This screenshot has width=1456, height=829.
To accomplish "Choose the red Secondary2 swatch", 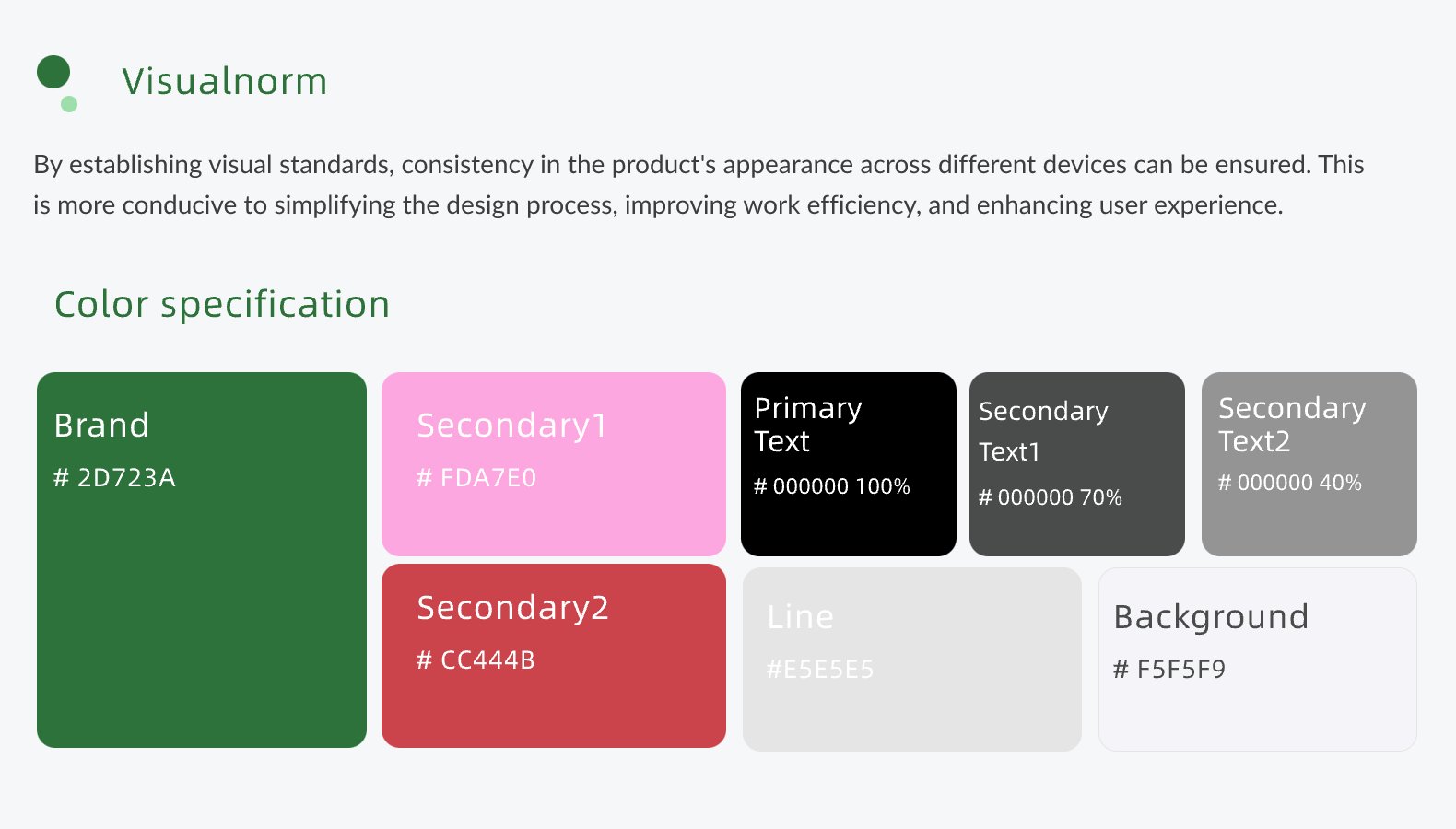I will (x=553, y=709).
